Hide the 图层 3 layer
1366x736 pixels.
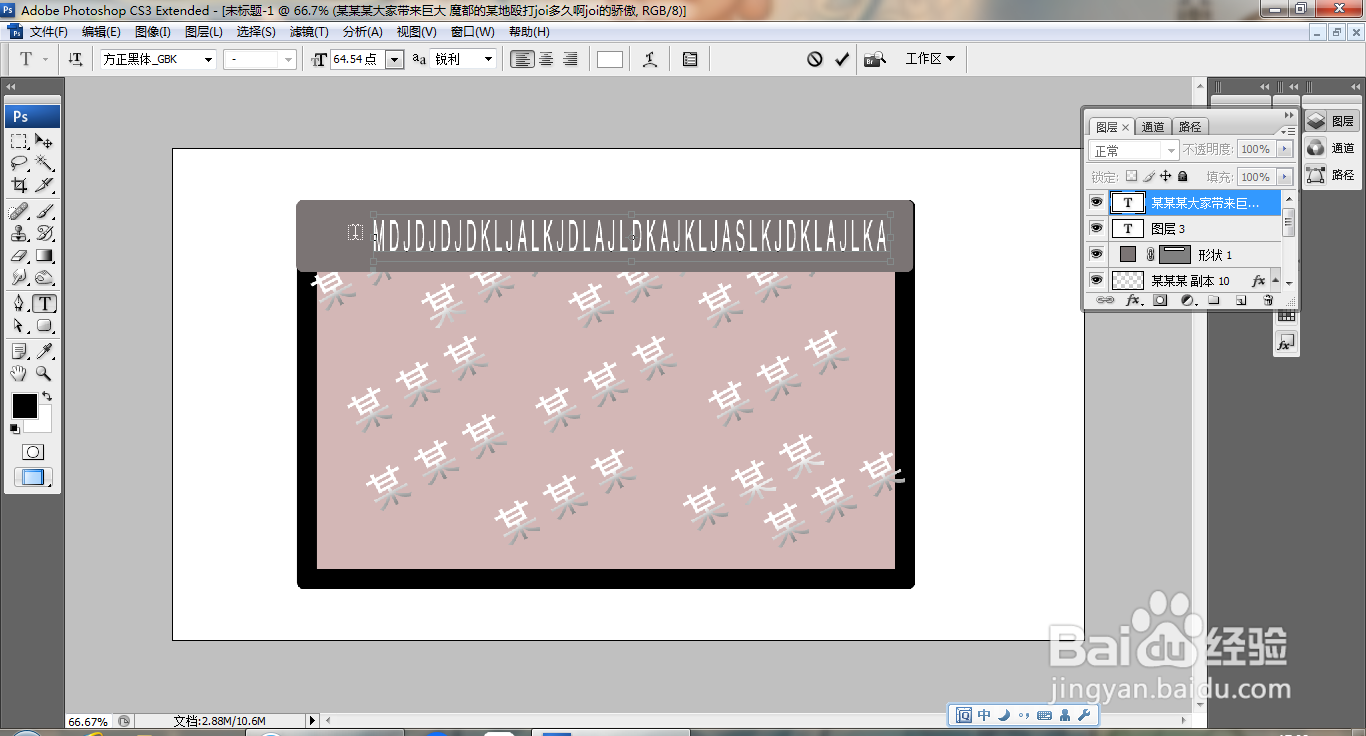pyautogui.click(x=1096, y=228)
